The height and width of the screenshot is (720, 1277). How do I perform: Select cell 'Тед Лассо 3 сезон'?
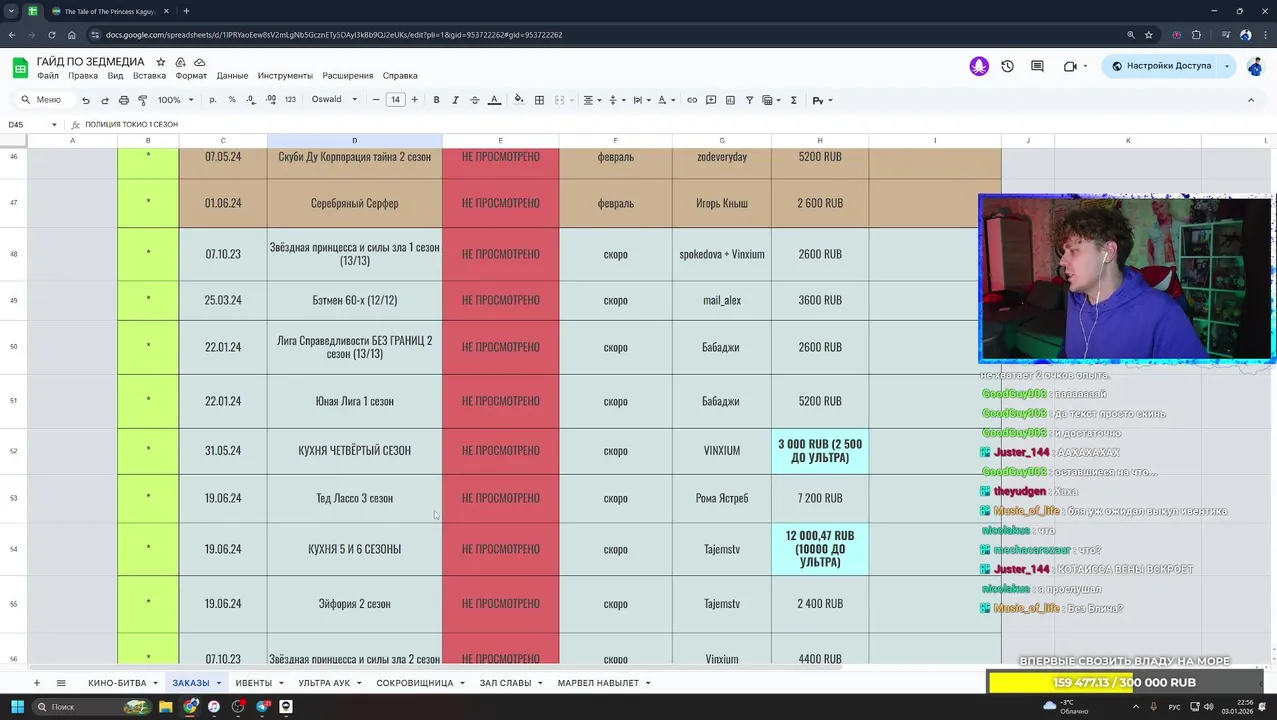click(x=354, y=498)
